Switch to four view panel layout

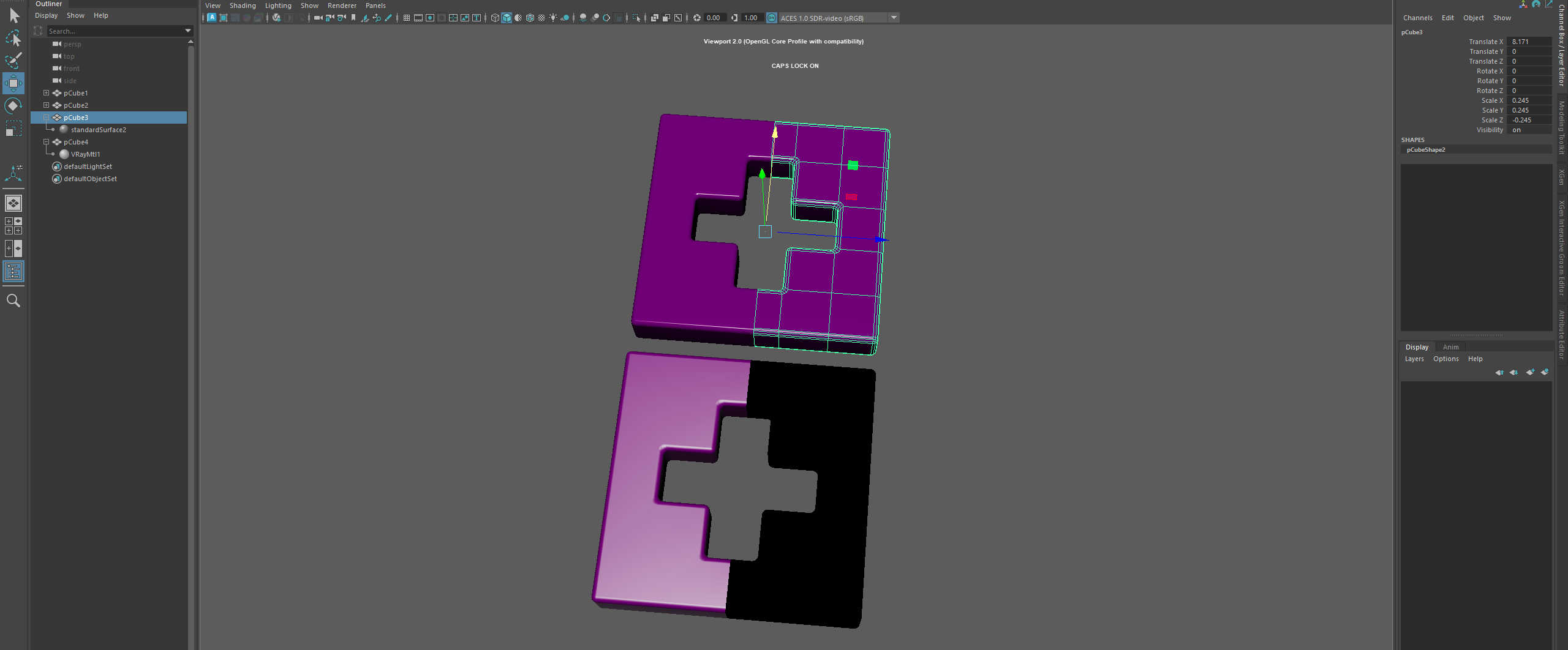tap(13, 226)
